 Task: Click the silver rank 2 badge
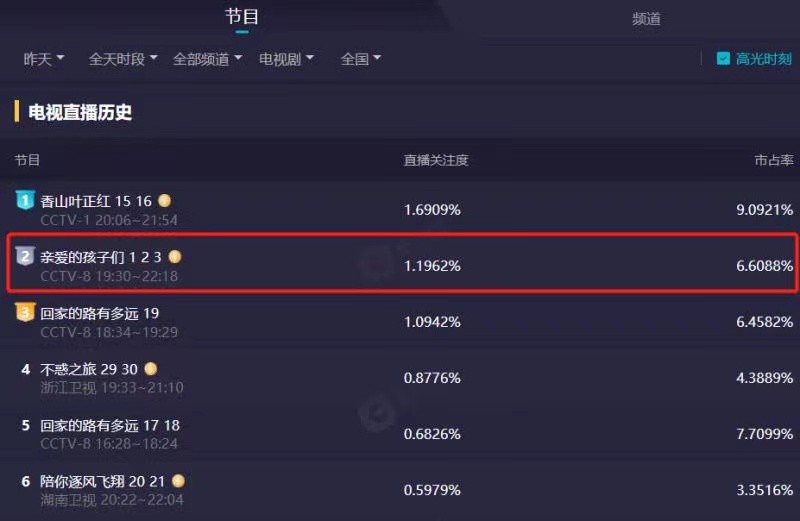click(26, 257)
